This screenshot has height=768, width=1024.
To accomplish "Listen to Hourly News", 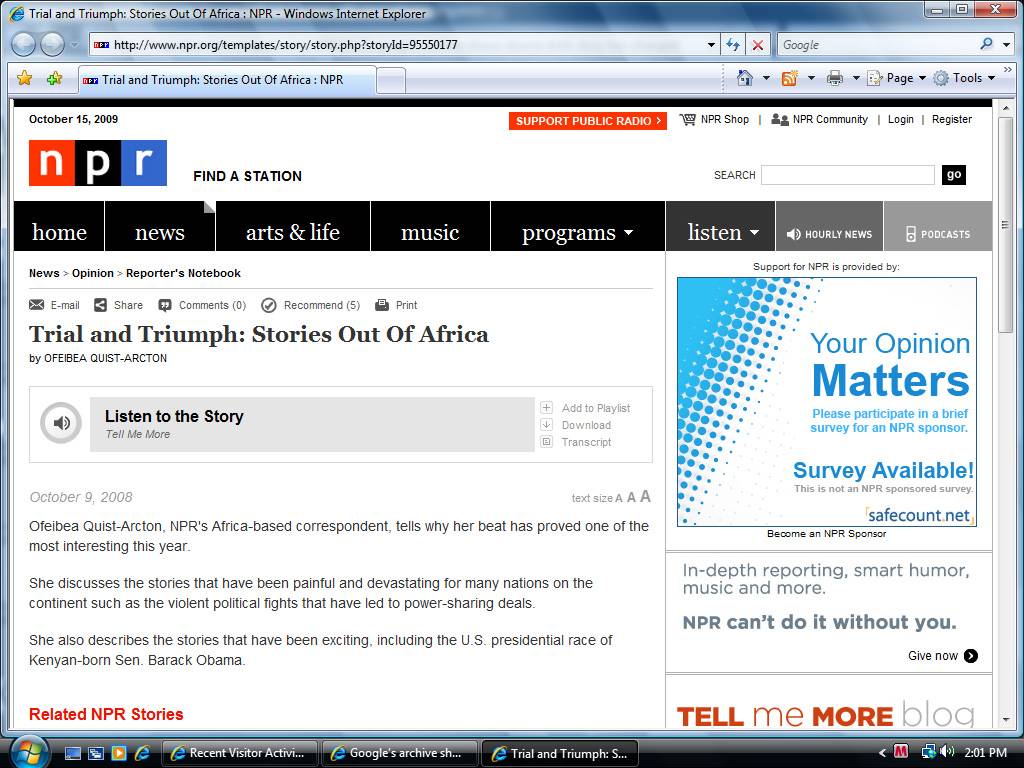I will [x=829, y=234].
